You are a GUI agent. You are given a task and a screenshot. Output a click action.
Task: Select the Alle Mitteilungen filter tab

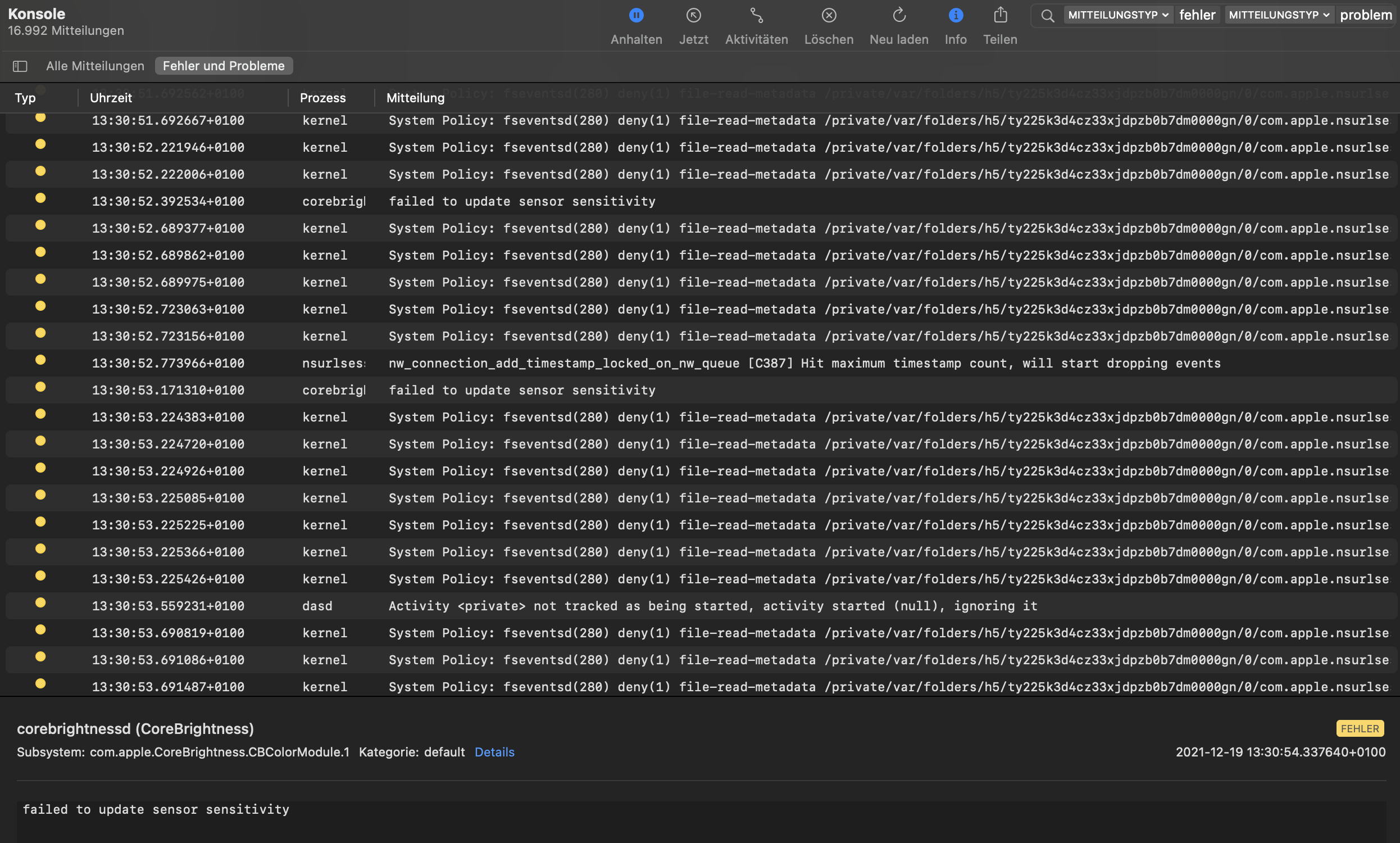tap(95, 66)
